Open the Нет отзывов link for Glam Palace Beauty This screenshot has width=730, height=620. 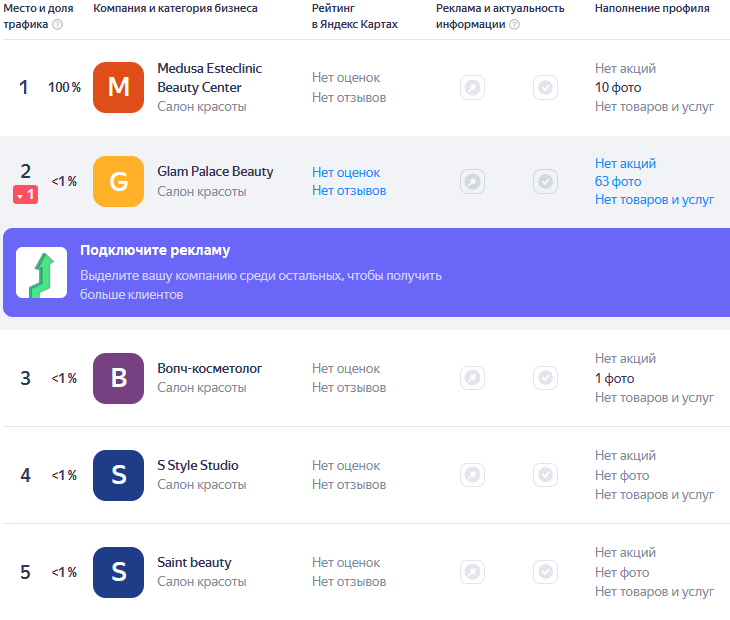tap(349, 191)
